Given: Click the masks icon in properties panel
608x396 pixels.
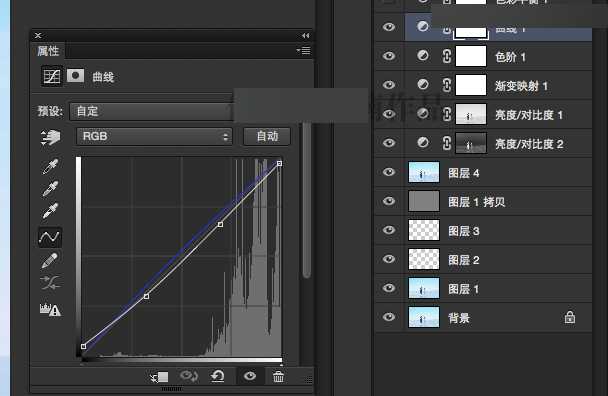Looking at the screenshot, I should point(75,76).
